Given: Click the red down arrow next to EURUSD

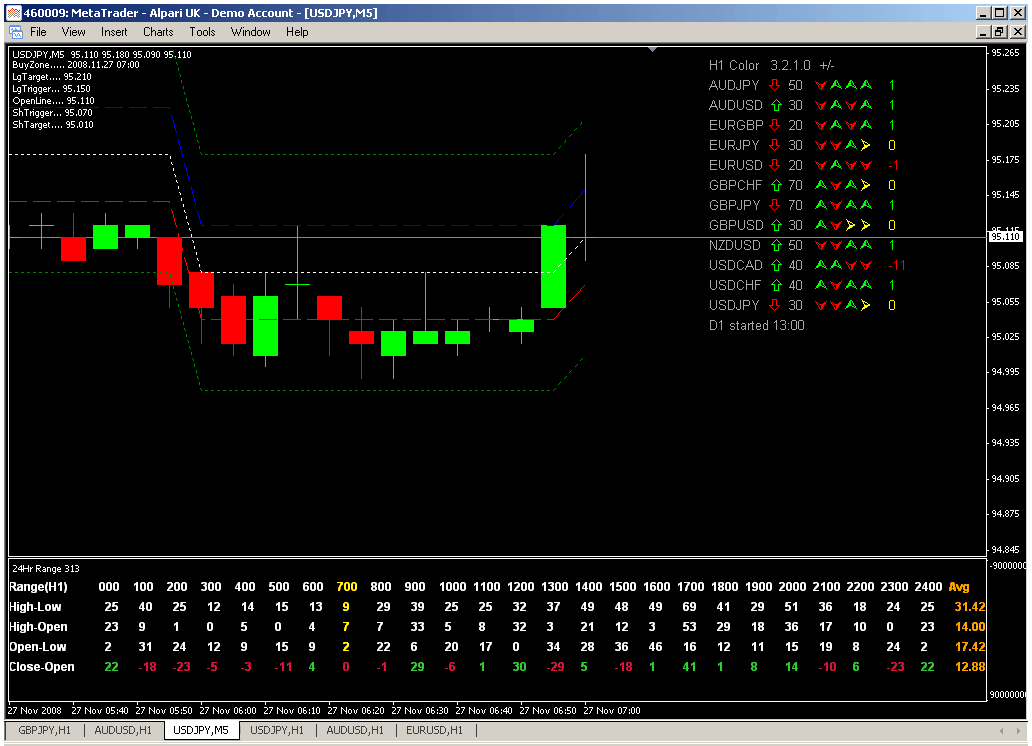Looking at the screenshot, I should (775, 165).
